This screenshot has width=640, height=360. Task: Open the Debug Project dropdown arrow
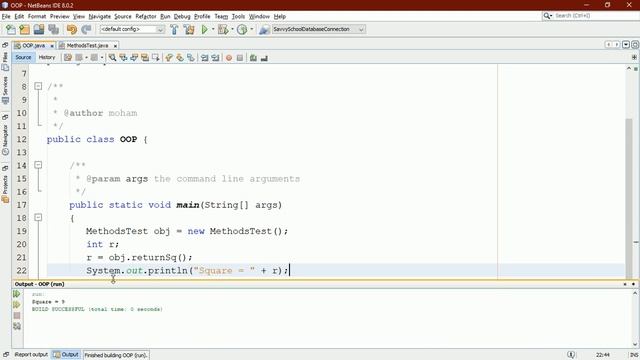232,29
